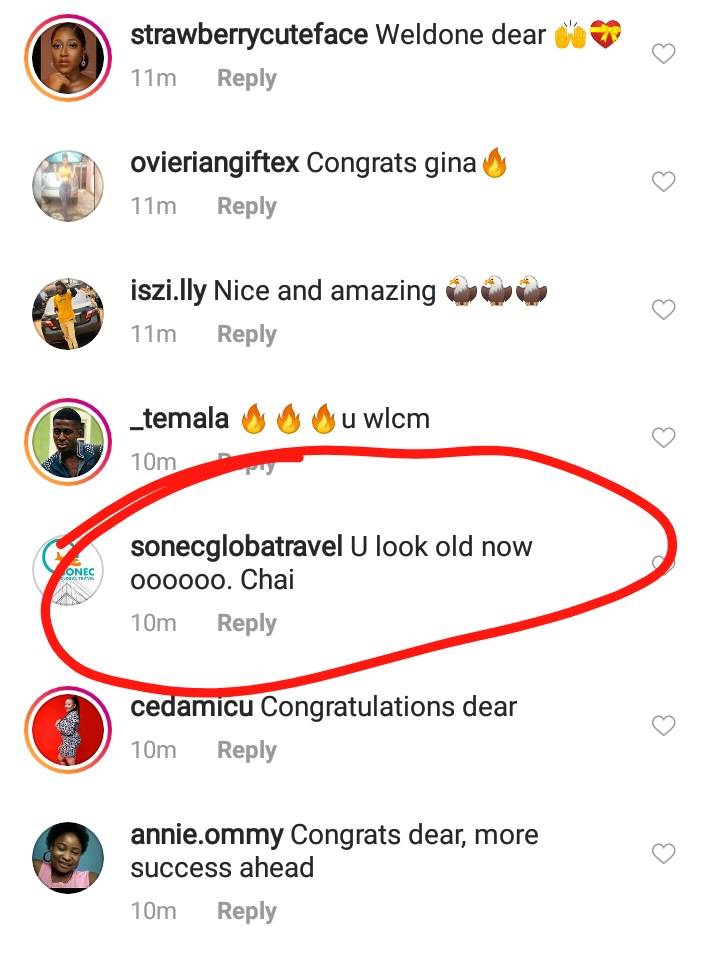View cedamicu's profile picture

(x=68, y=730)
